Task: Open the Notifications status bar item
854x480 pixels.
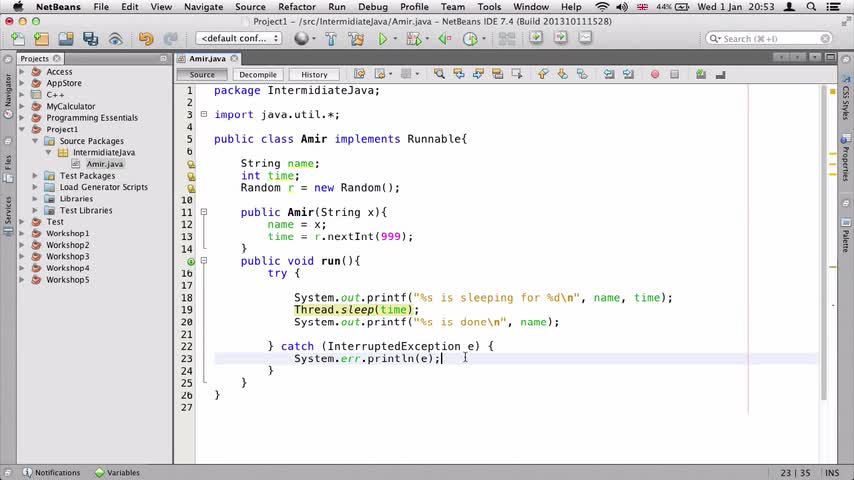Action: pos(51,472)
